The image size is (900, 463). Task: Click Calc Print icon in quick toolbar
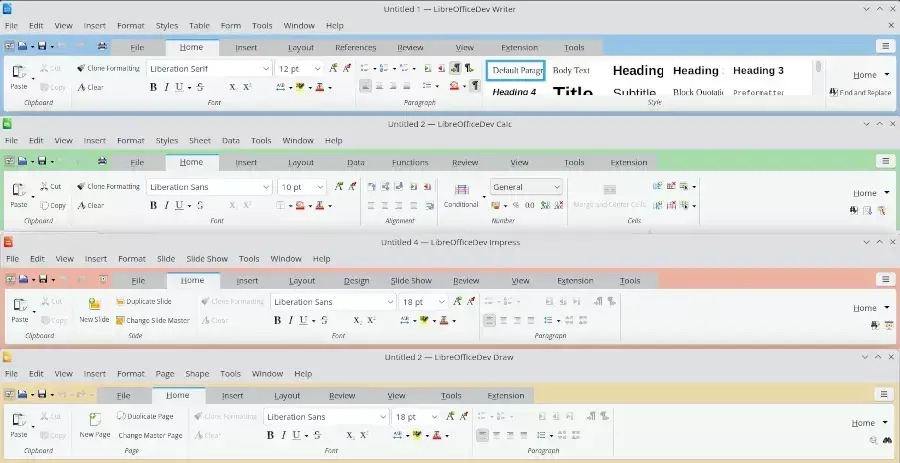(x=102, y=161)
